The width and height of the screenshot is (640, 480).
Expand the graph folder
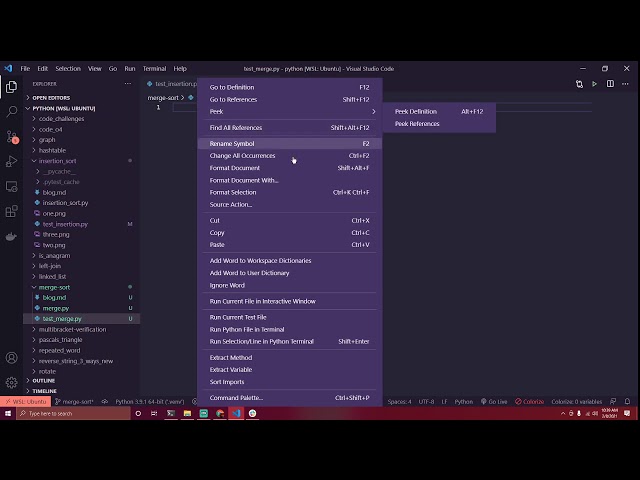click(47, 140)
